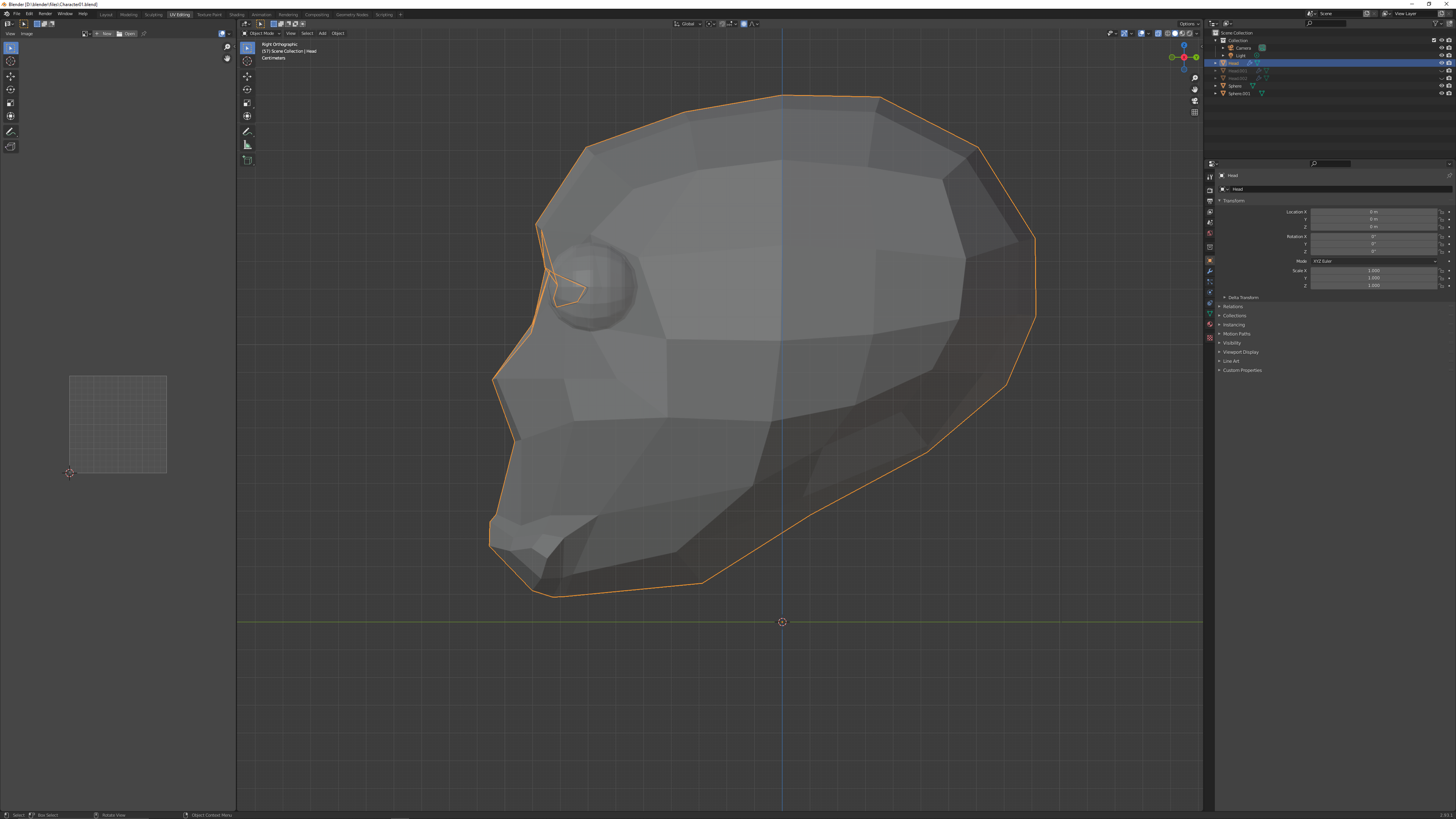Viewport: 1456px width, 819px height.
Task: Open the Material properties tab
Action: coord(1210,325)
